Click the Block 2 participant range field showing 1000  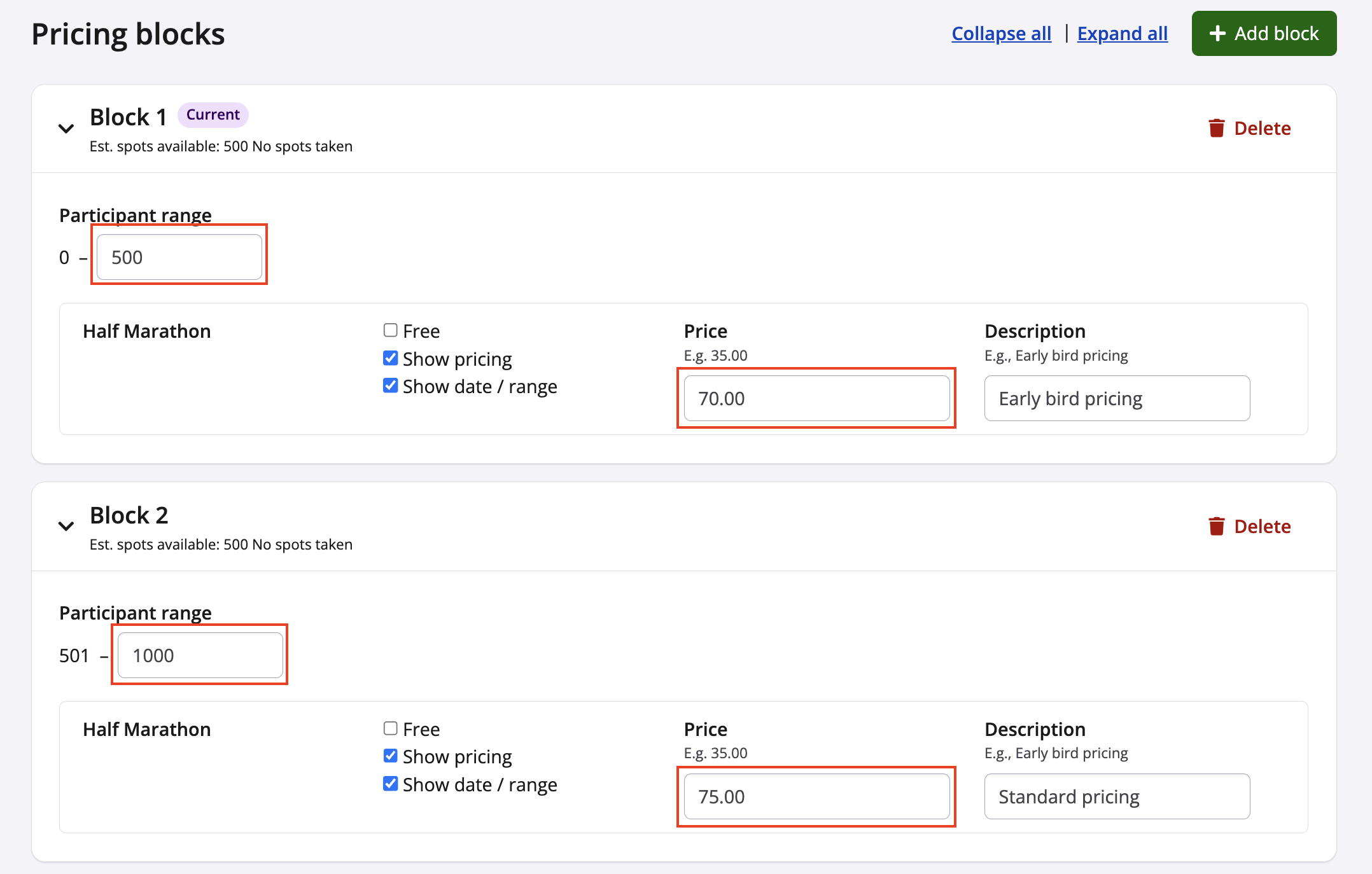pos(200,655)
